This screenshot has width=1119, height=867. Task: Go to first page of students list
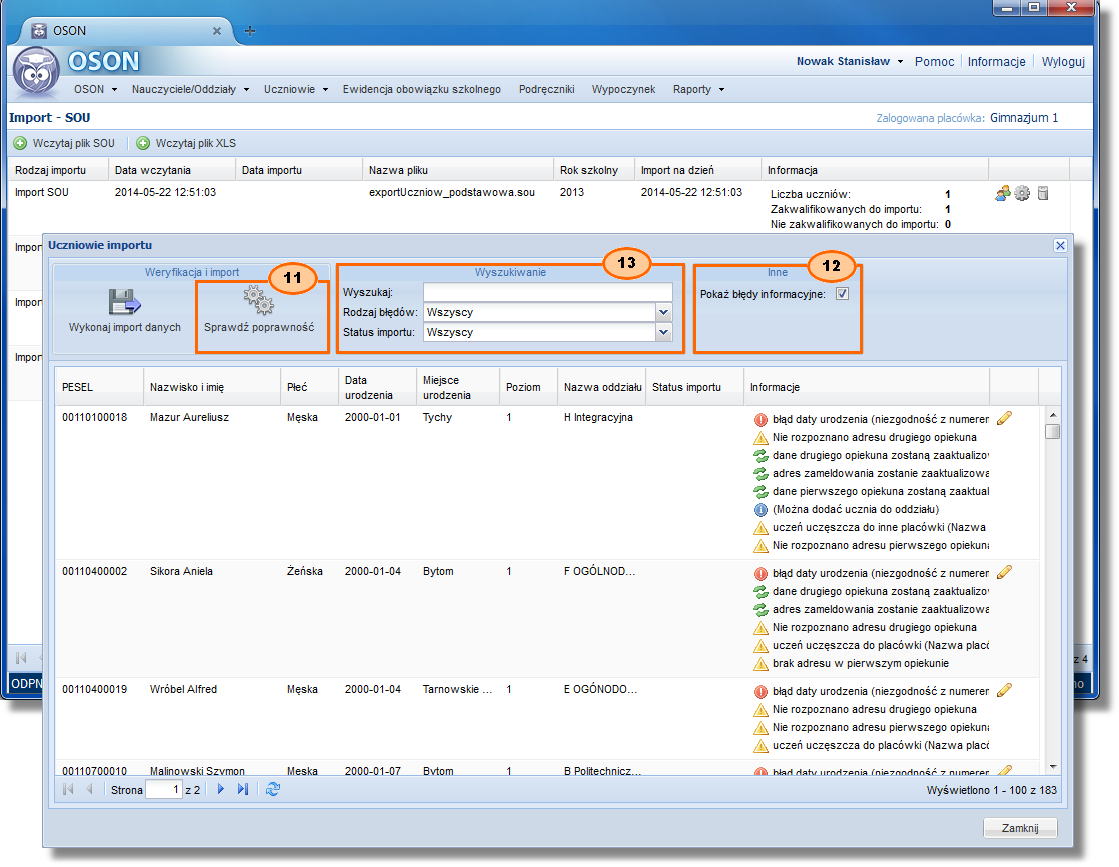tap(69, 789)
